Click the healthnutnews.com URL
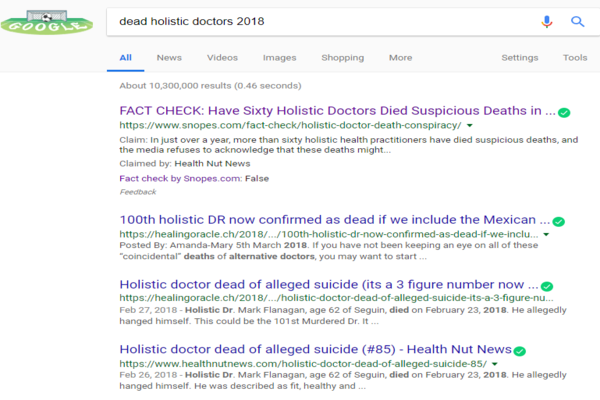The height and width of the screenshot is (400, 600). pos(303,364)
